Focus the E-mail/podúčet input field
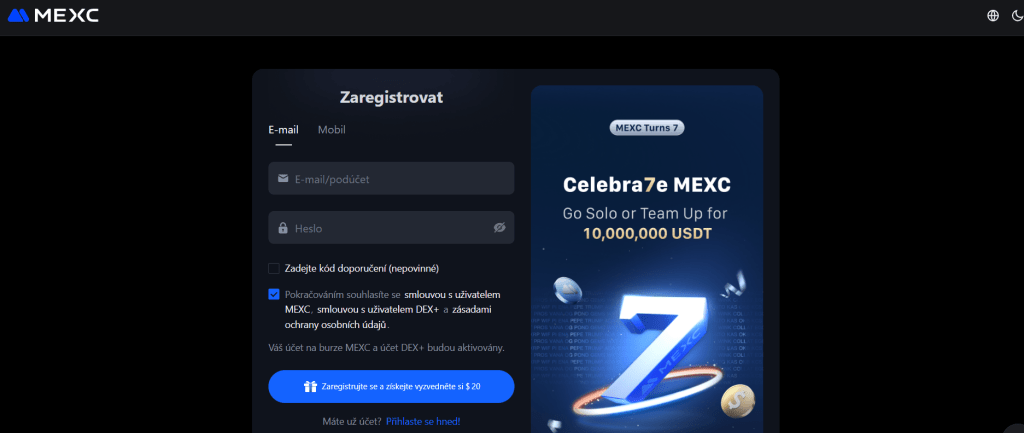 coord(391,178)
